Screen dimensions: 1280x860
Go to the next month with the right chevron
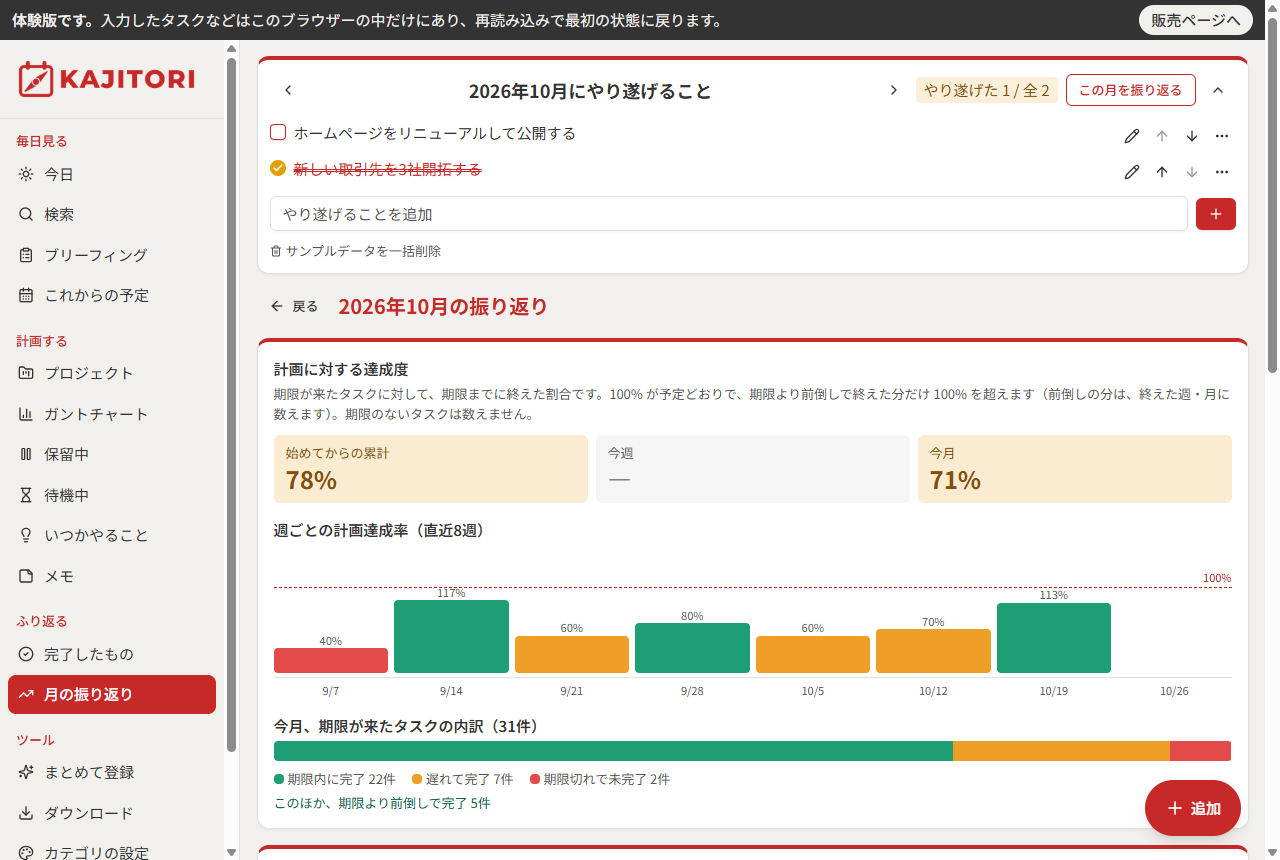[x=893, y=90]
